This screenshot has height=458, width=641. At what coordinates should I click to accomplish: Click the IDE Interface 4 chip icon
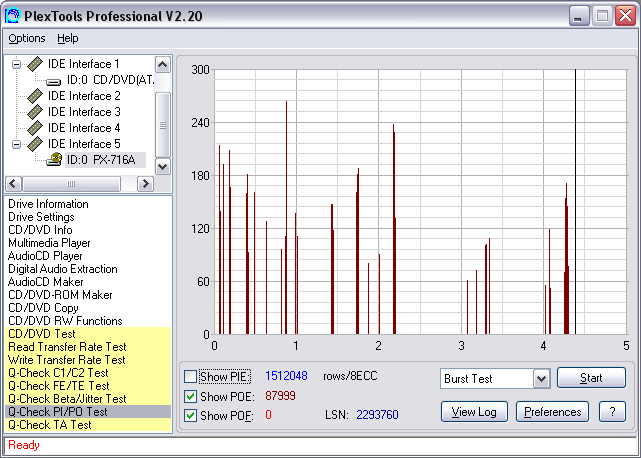[x=35, y=128]
